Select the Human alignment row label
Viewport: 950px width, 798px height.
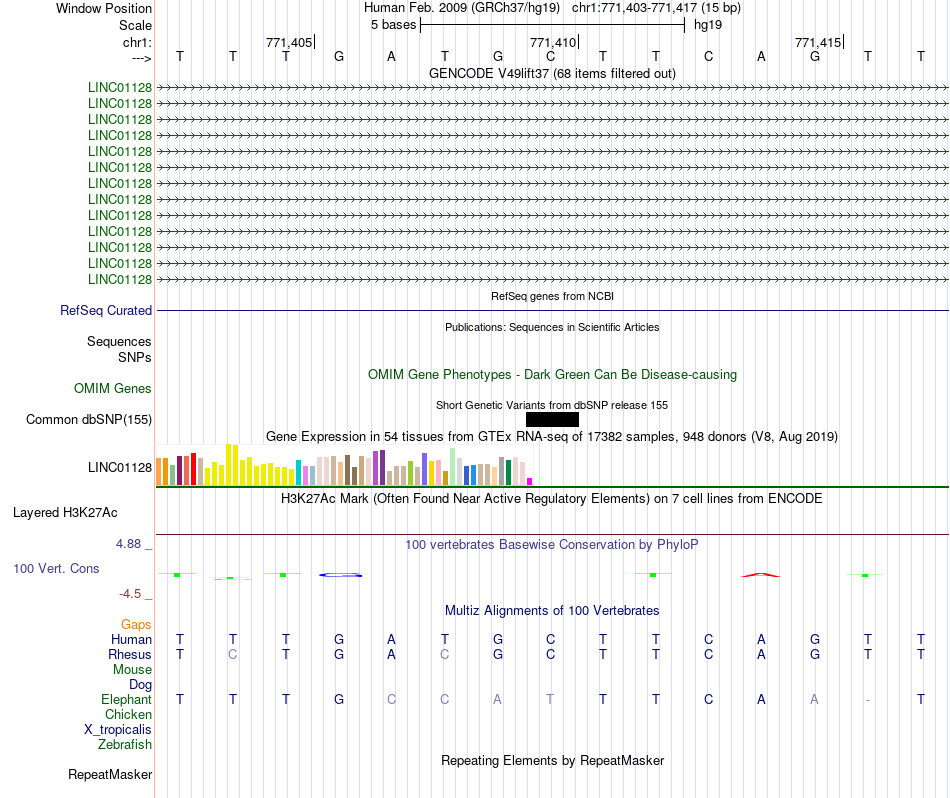[131, 640]
